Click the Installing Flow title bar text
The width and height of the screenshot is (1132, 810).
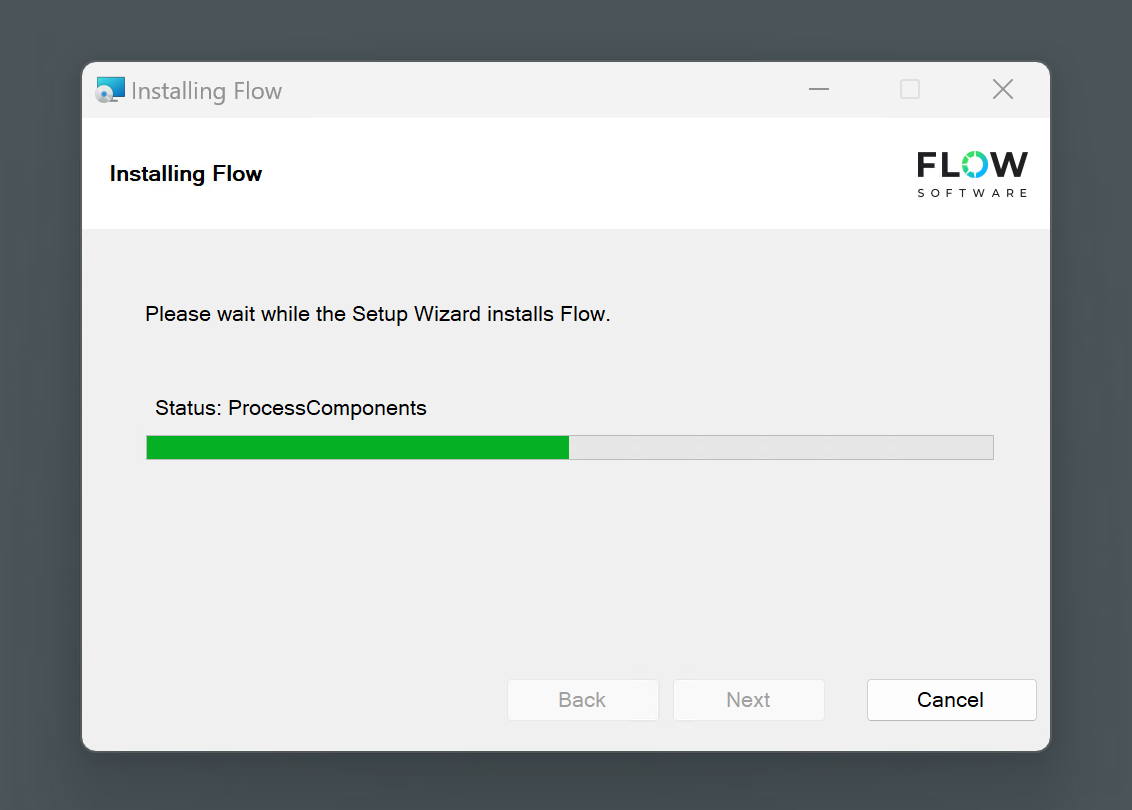click(x=206, y=91)
